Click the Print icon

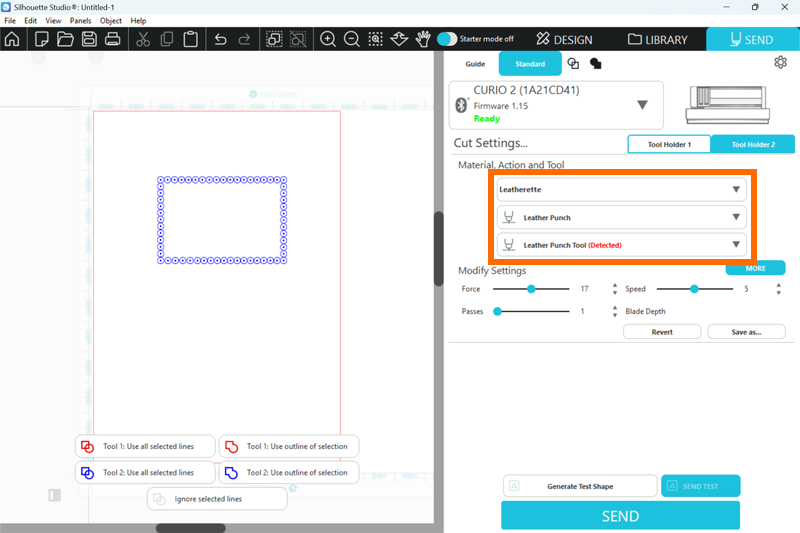coord(113,39)
